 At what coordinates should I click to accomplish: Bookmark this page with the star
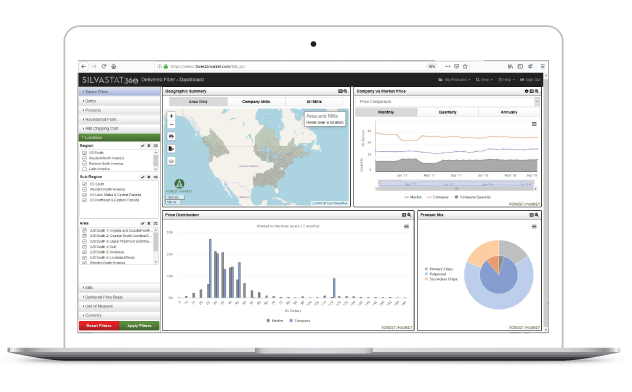click(465, 66)
